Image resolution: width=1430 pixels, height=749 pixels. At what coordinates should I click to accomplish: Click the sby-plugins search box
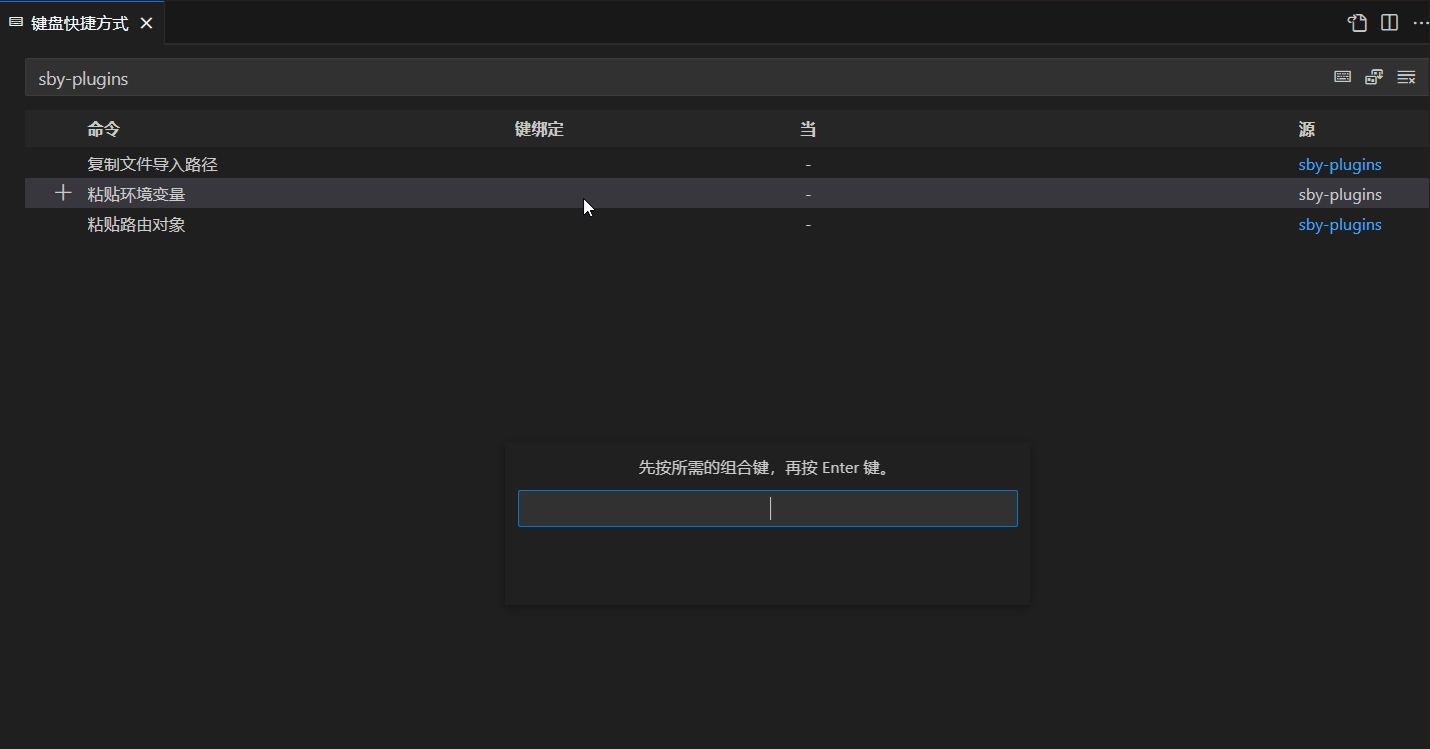point(600,78)
